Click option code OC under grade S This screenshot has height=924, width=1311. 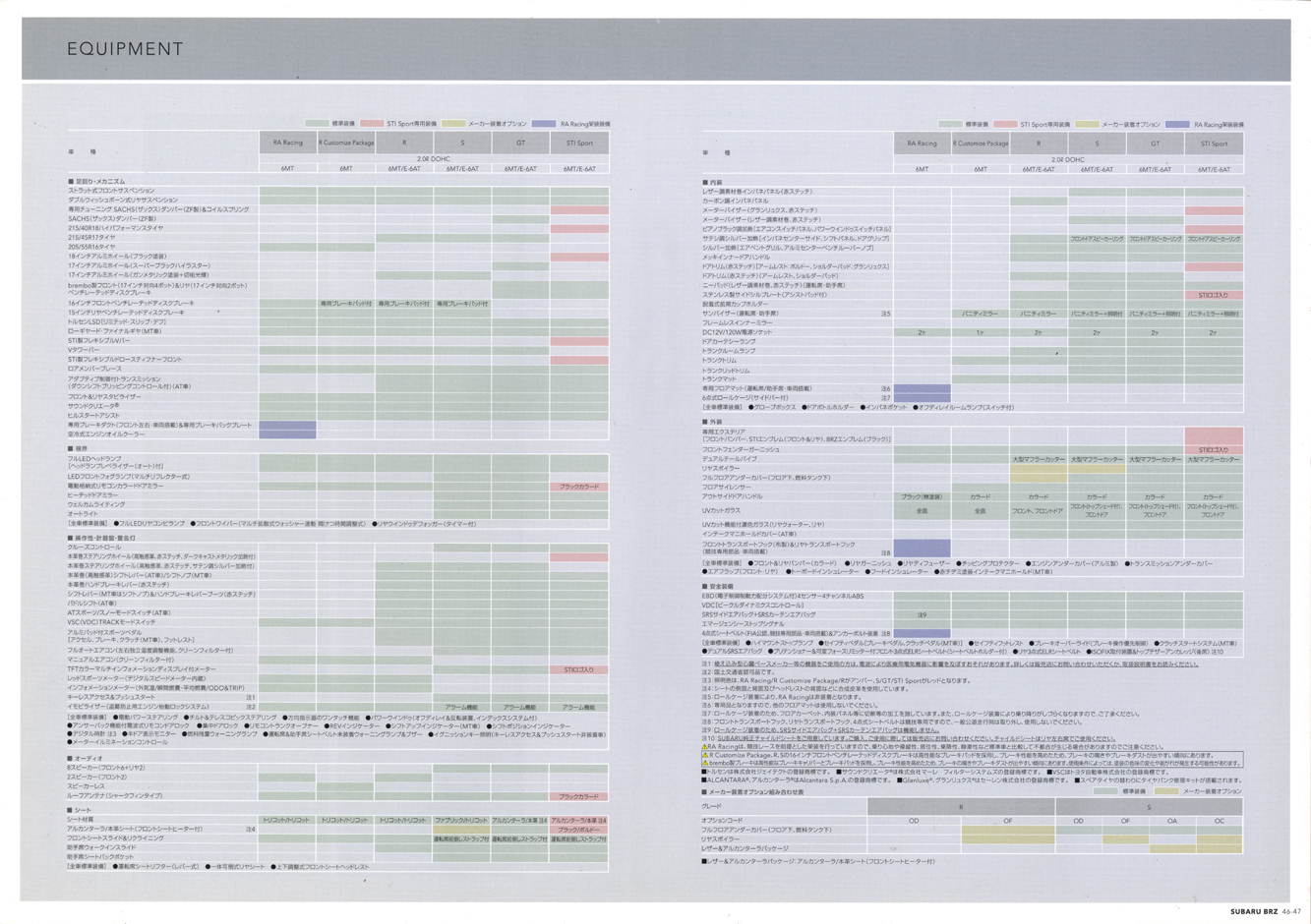tap(1220, 820)
